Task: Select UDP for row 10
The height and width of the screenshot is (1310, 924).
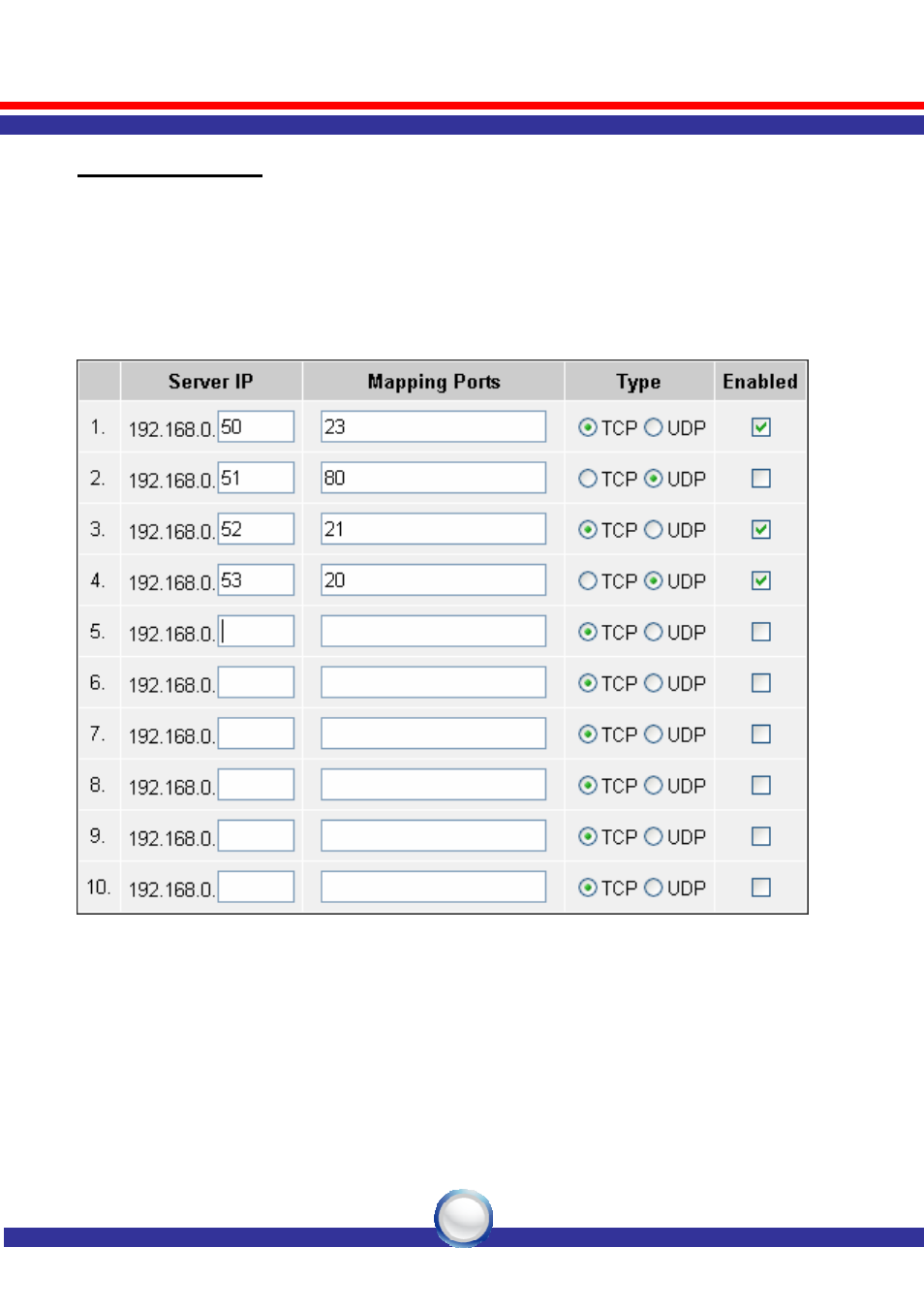Action: pos(654,888)
